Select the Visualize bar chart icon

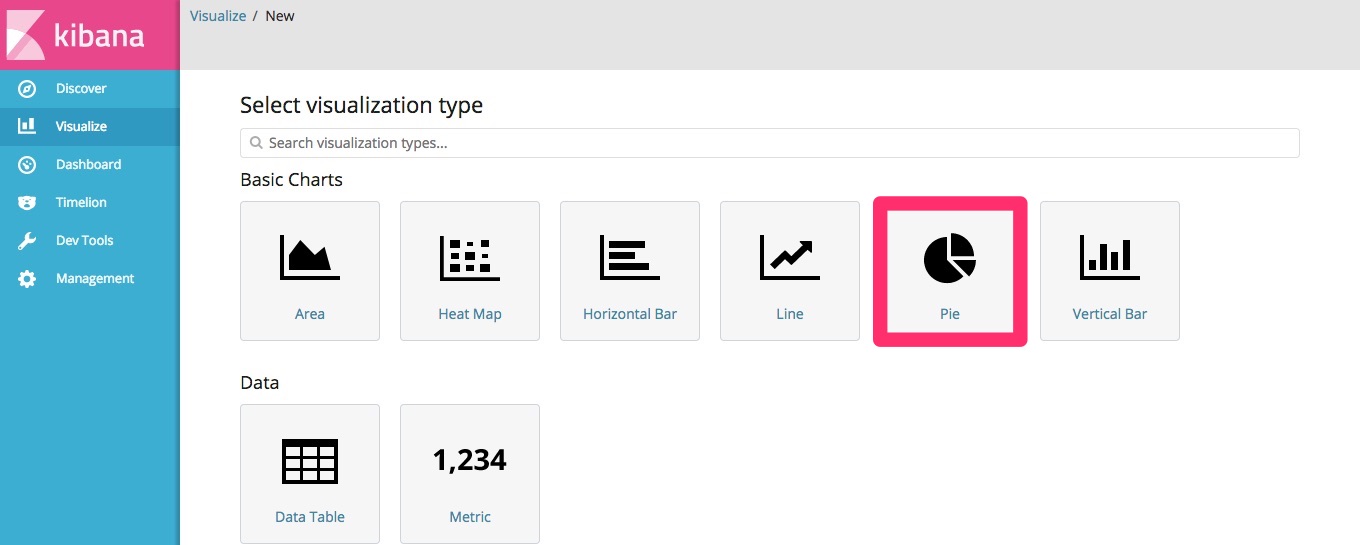(27, 127)
